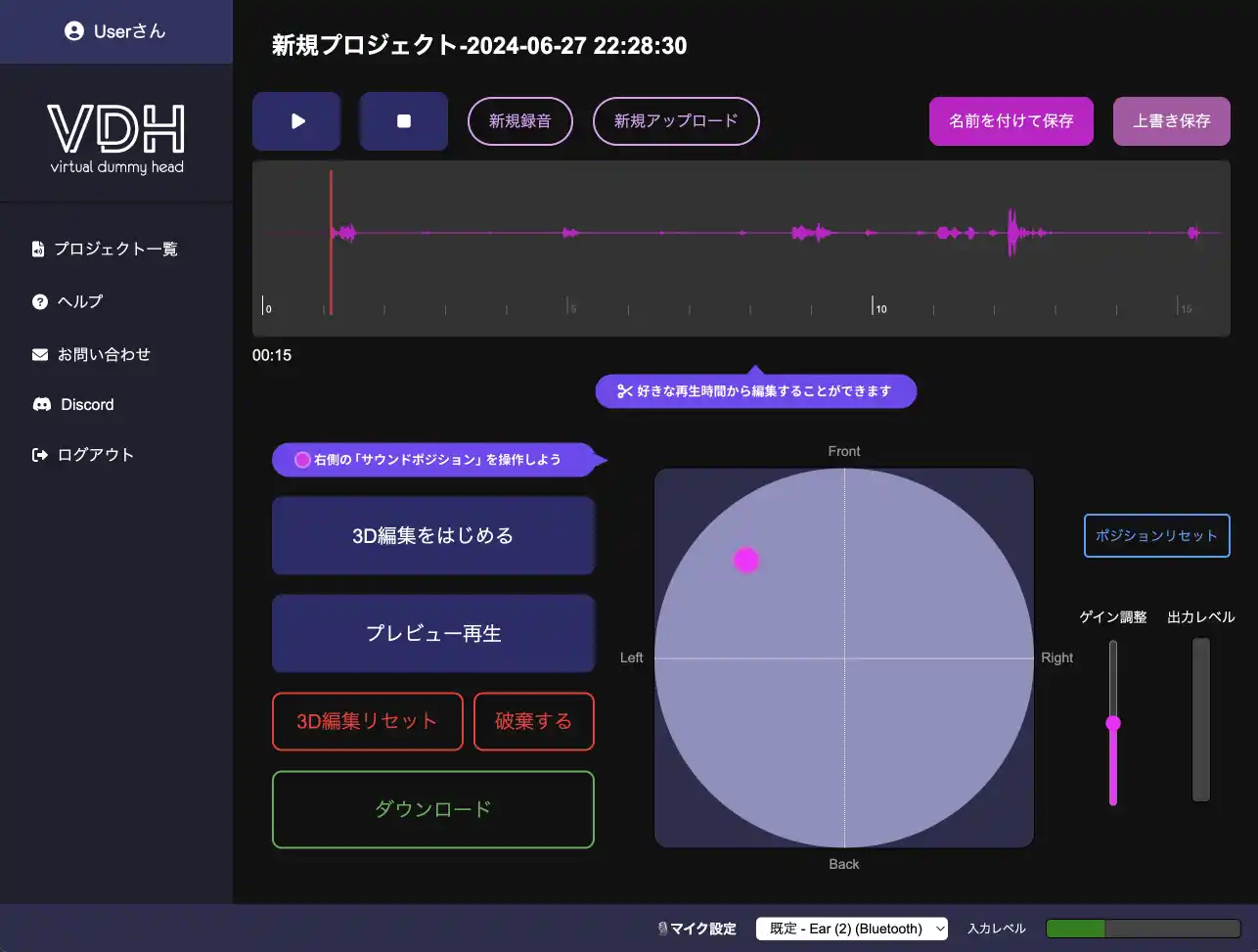The height and width of the screenshot is (952, 1258).
Task: Click the red playhead line on waveform
Action: pos(331,243)
